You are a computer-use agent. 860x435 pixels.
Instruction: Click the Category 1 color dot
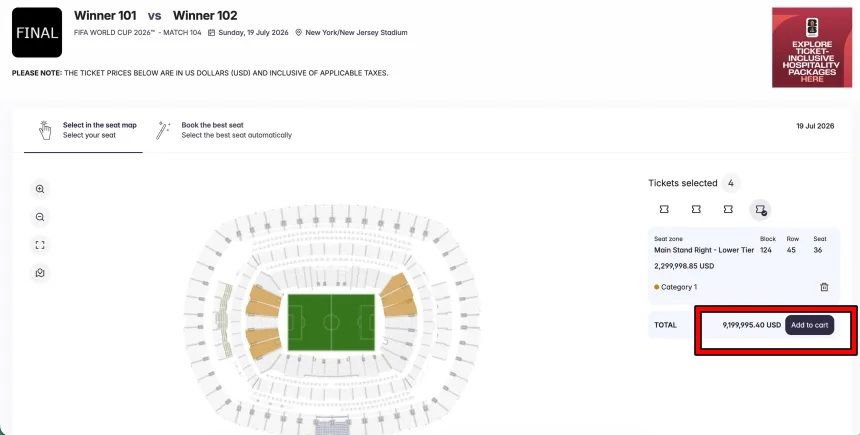point(657,287)
